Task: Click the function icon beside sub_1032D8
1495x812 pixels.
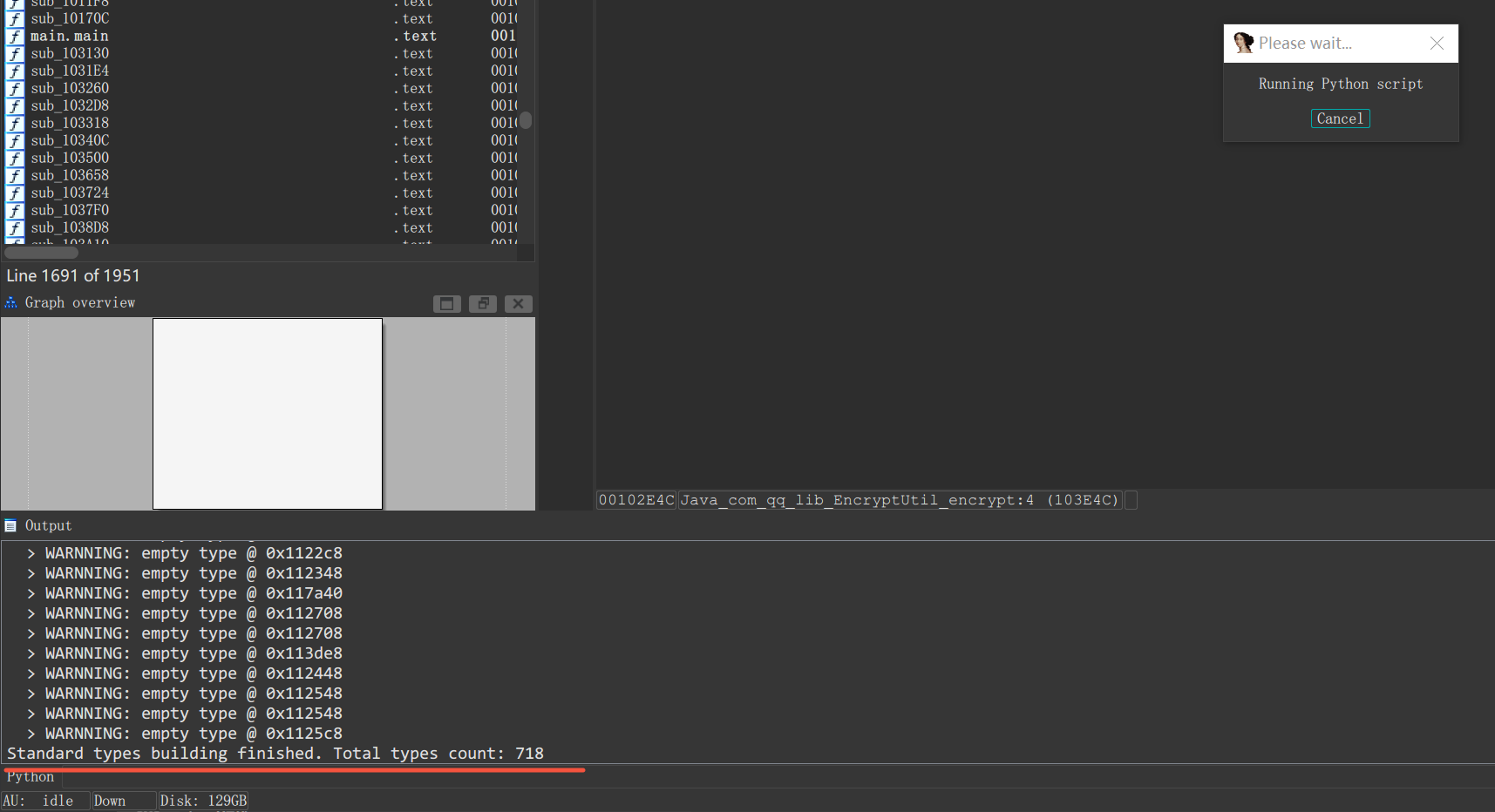Action: pyautogui.click(x=16, y=105)
